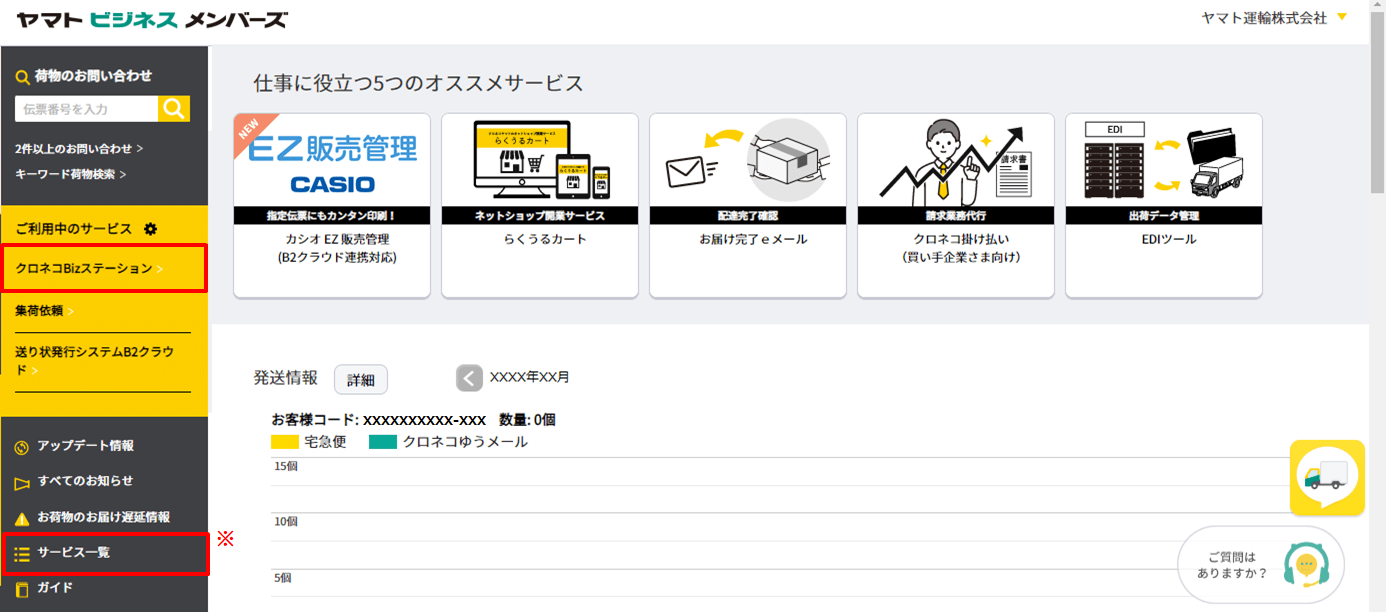Open settings gear beside ご利用中のサービス
Image resolution: width=1386 pixels, height=612 pixels.
[151, 229]
